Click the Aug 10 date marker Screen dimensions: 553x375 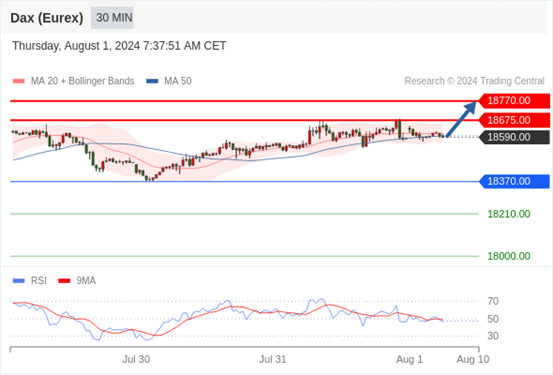473,359
